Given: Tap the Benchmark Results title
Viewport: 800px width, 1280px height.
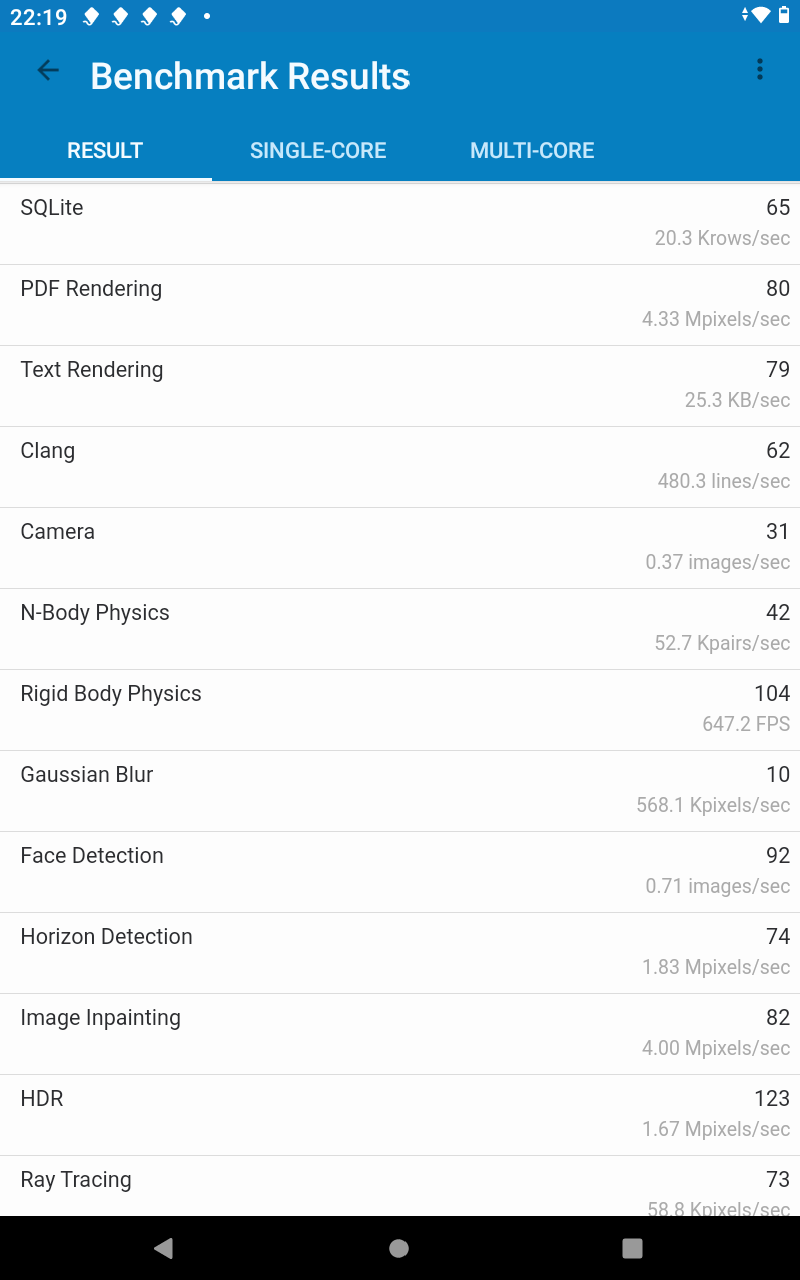Looking at the screenshot, I should [x=250, y=76].
